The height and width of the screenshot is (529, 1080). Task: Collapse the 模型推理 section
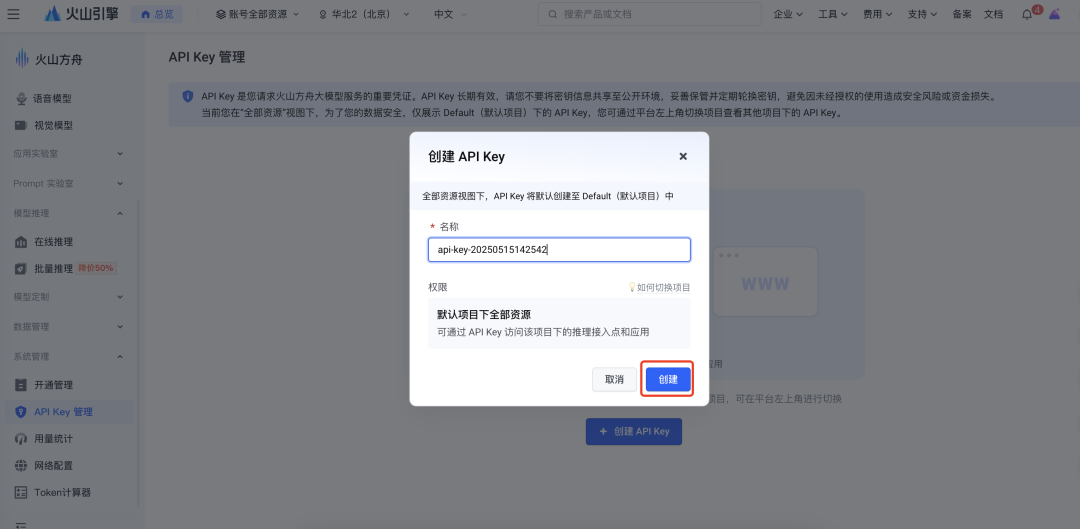click(68, 213)
